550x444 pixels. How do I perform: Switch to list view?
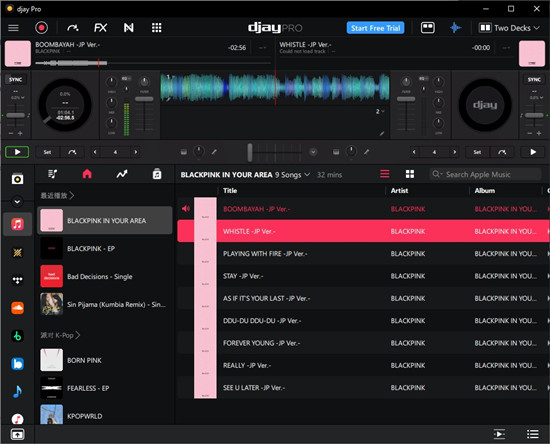(384, 174)
